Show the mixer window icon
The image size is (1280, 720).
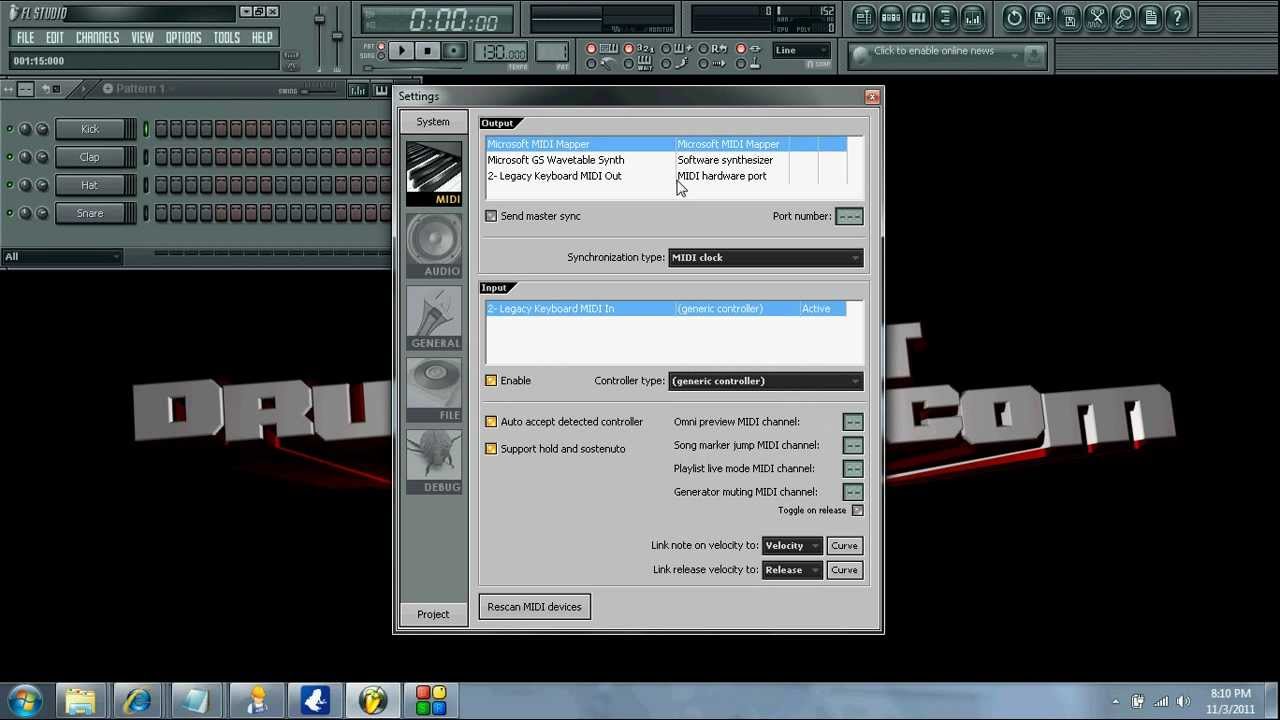(972, 18)
